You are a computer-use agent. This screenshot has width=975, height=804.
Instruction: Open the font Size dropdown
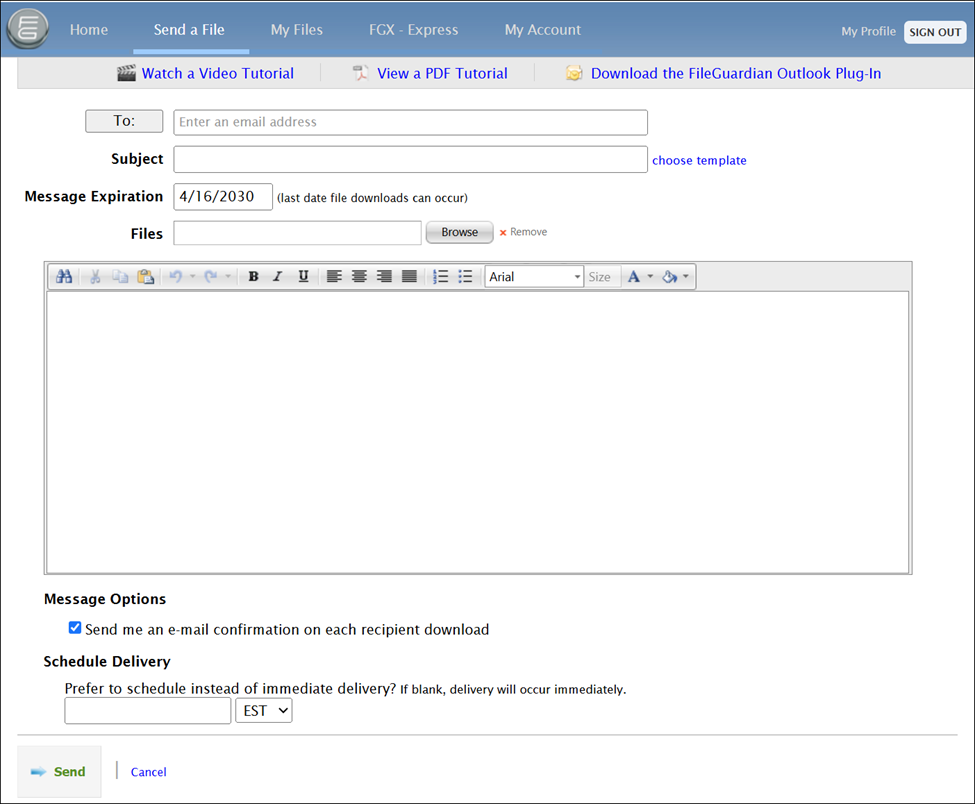click(602, 277)
